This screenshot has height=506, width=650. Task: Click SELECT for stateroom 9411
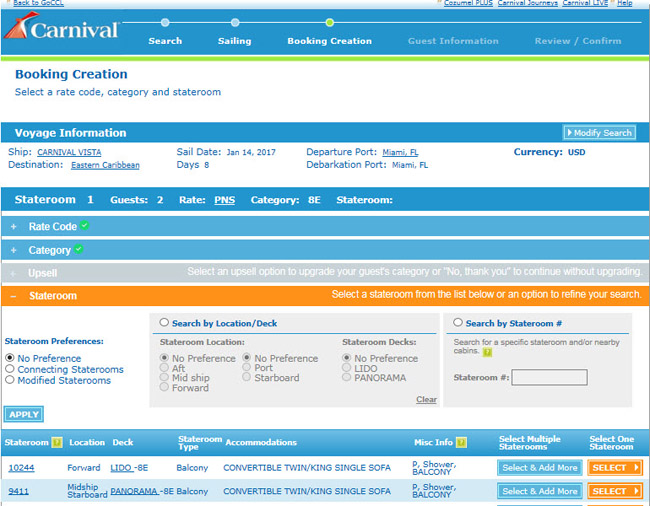click(x=615, y=491)
